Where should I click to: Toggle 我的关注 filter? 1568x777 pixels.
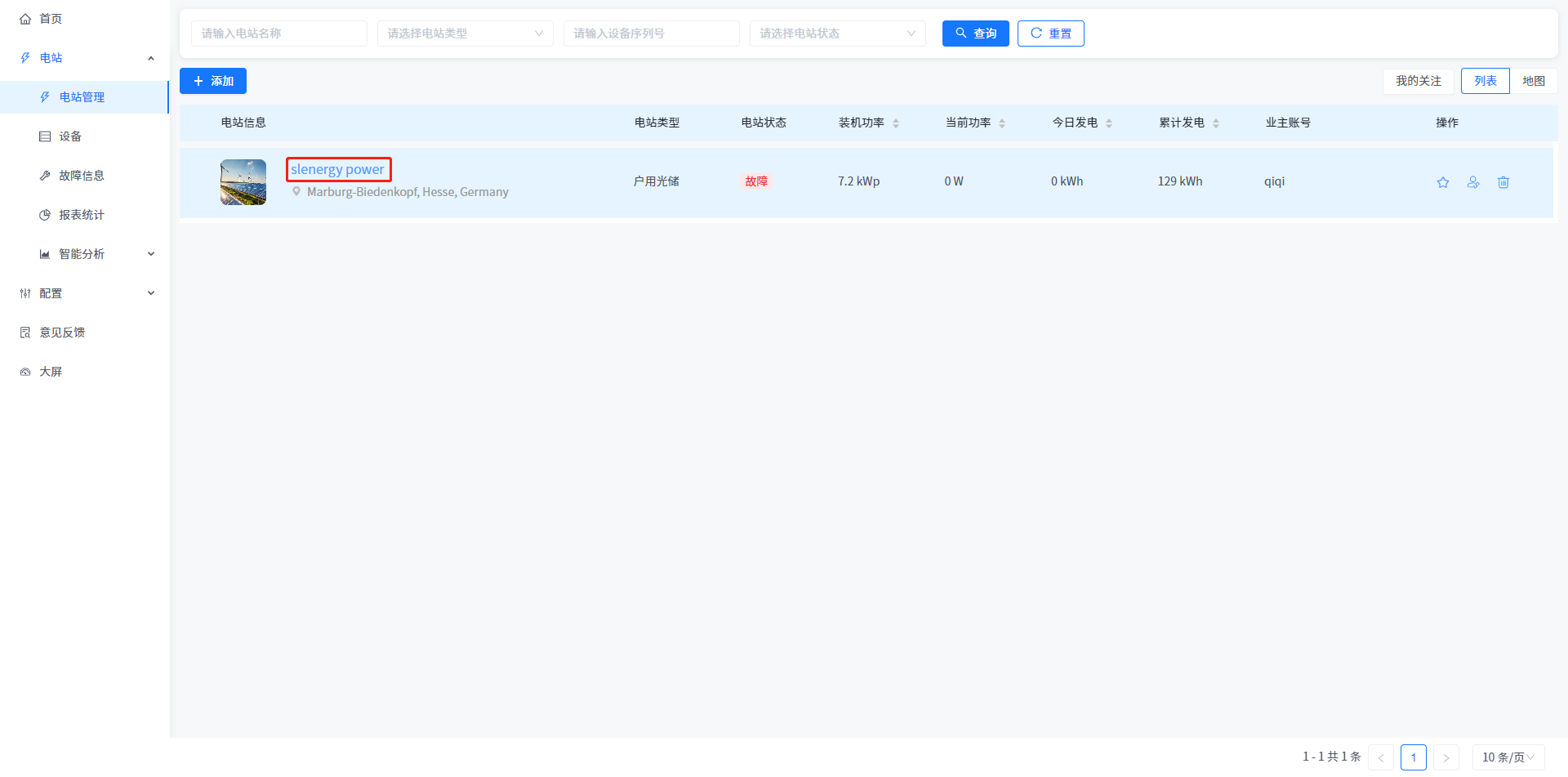1418,81
